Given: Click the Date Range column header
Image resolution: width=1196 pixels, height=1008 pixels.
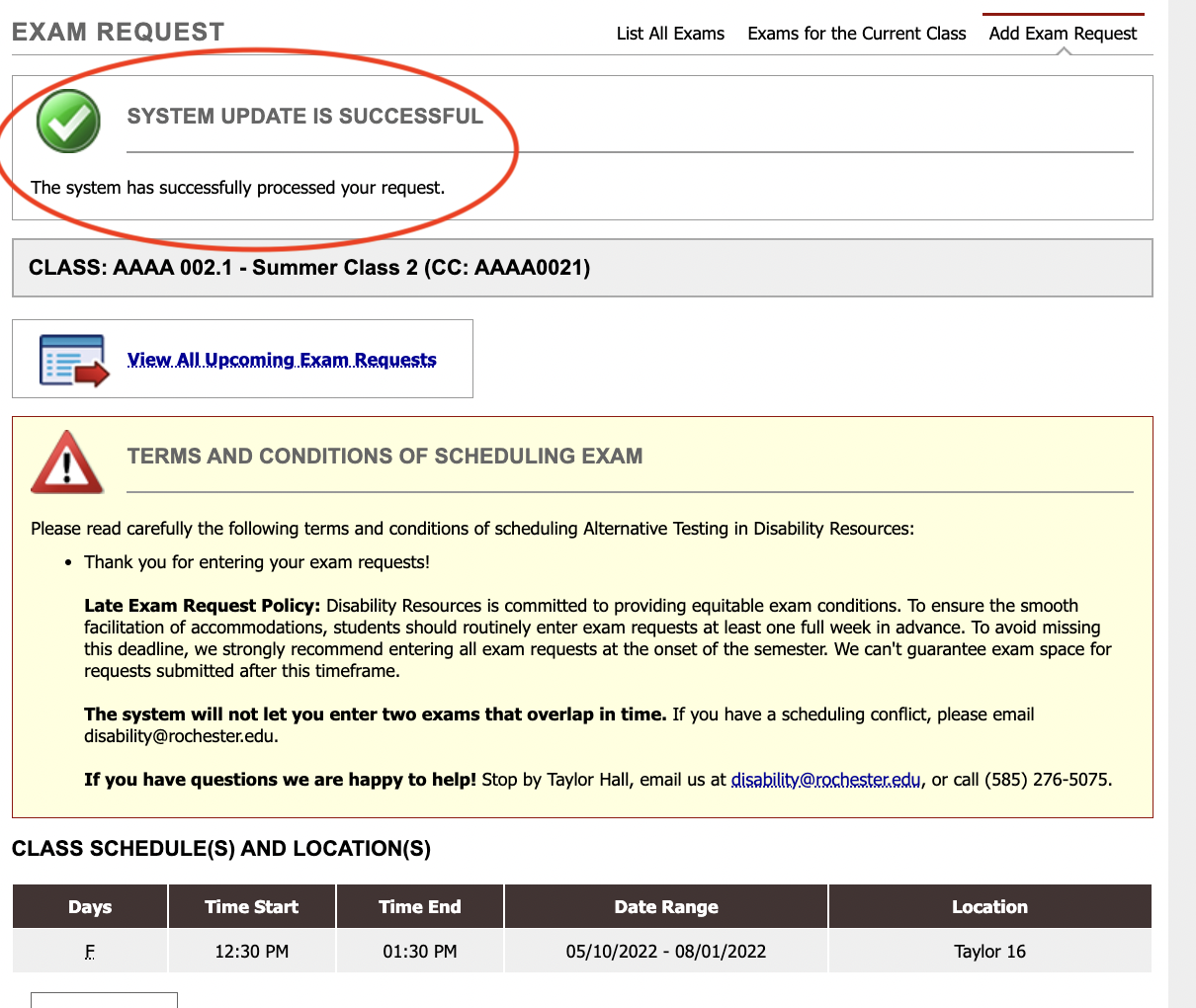Looking at the screenshot, I should (x=666, y=906).
